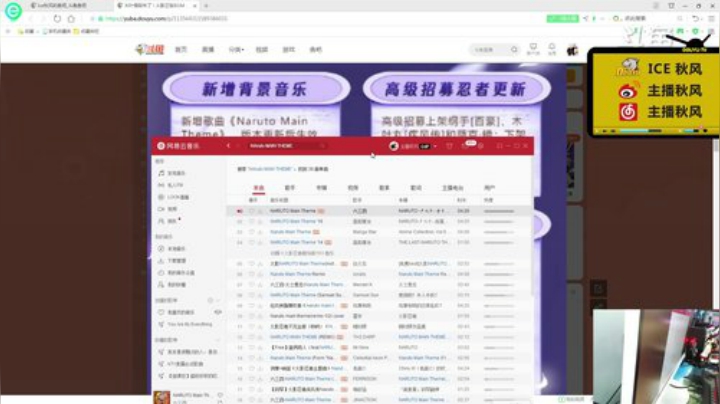Open NetEase skin theme icon

click(x=449, y=146)
